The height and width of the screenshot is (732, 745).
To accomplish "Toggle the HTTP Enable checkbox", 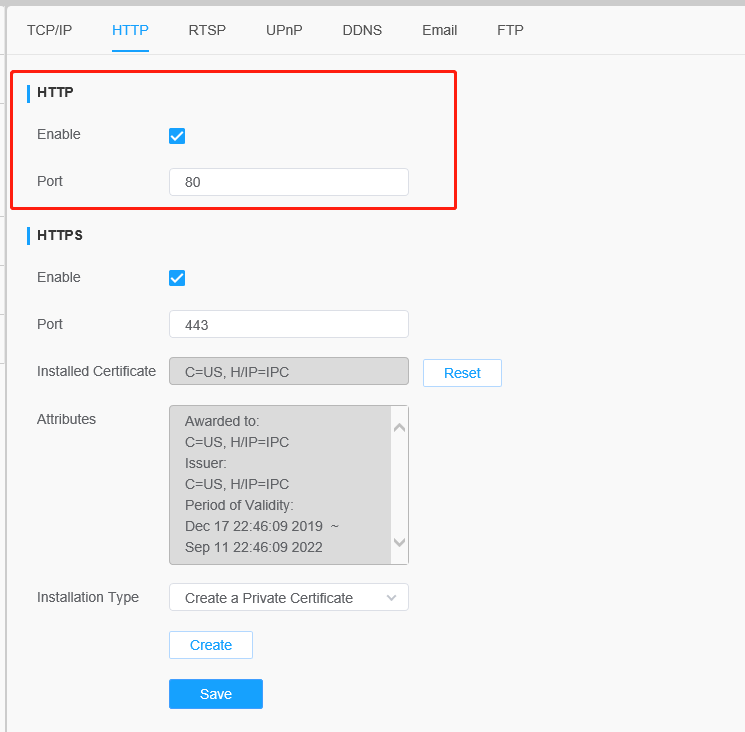I will tap(177, 136).
